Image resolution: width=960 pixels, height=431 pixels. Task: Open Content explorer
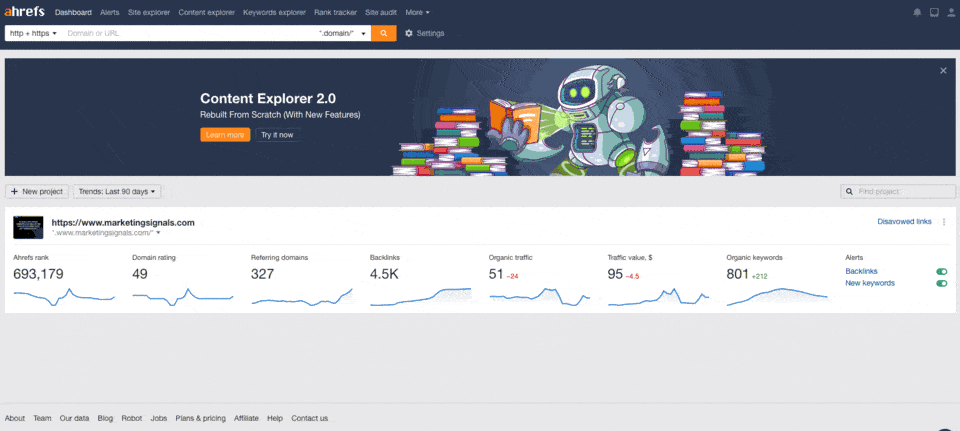pyautogui.click(x=206, y=12)
